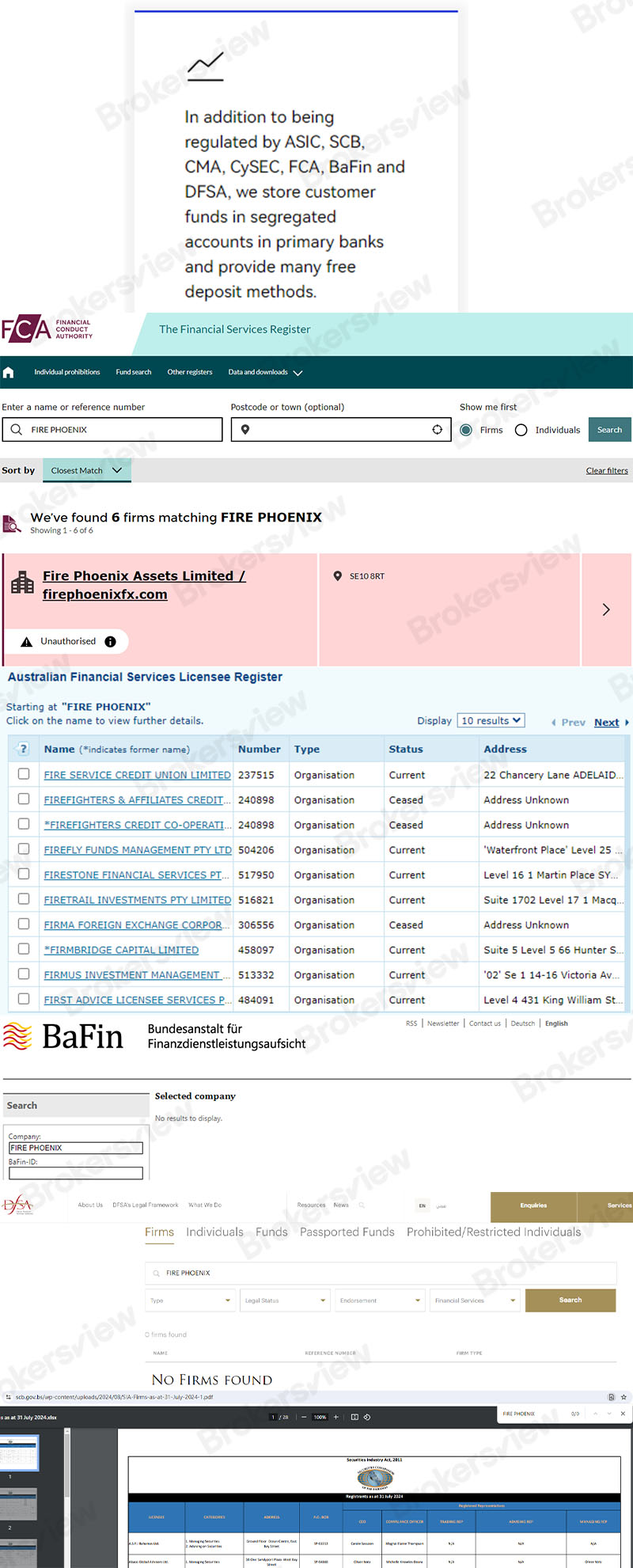Image resolution: width=633 pixels, height=1568 pixels.
Task: Open FIRMUS INVESTMENT MANAGEMENT link
Action: tap(136, 975)
